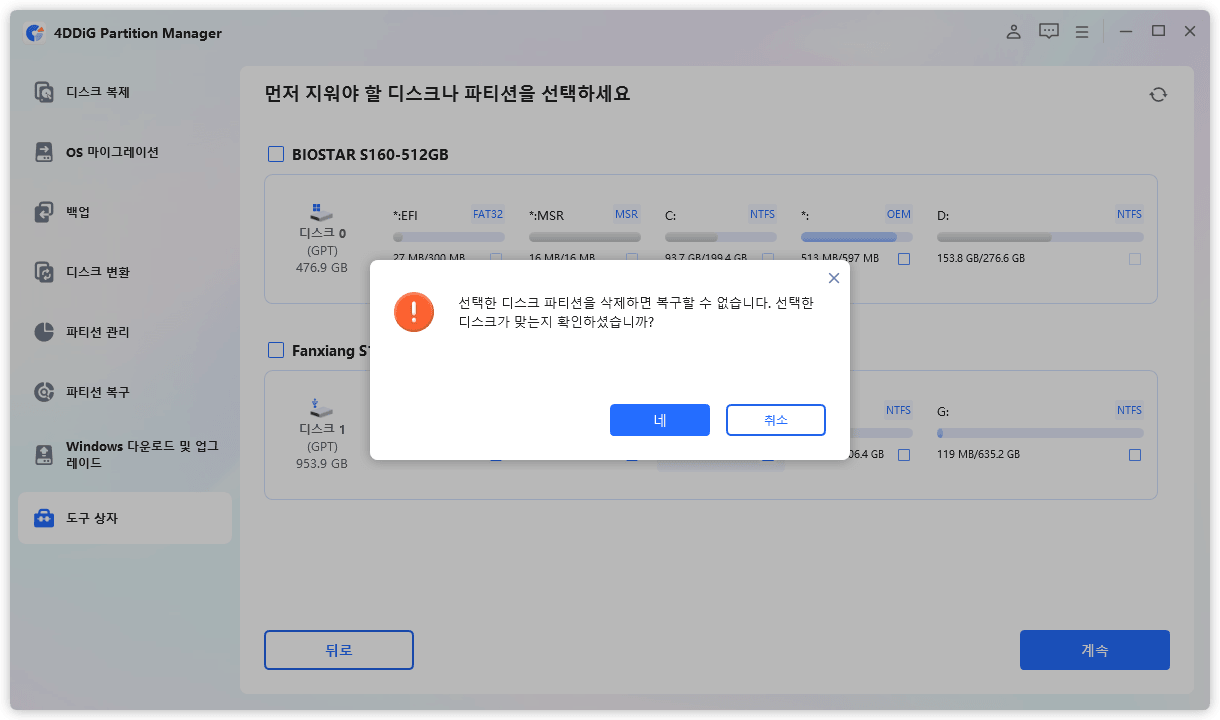Viewport: 1220px width, 720px height.
Task: Click the OEM partition type tag
Action: tap(898, 214)
